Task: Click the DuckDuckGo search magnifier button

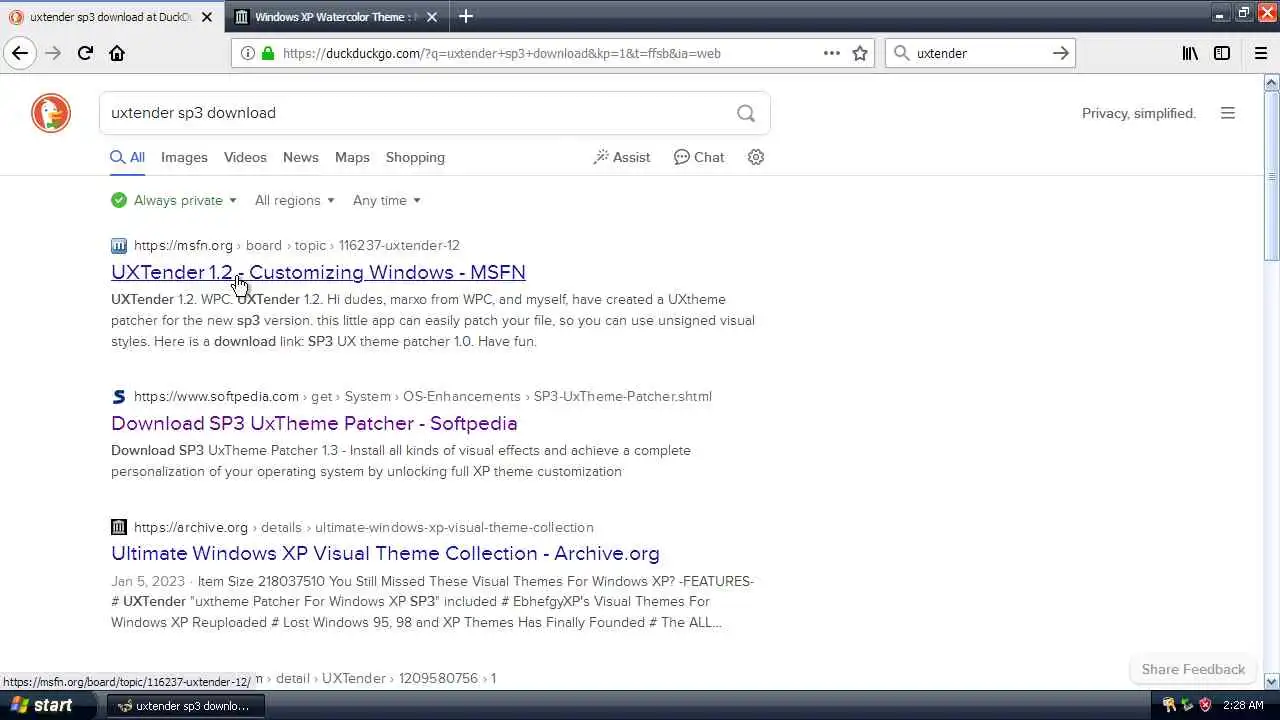Action: 746,113
